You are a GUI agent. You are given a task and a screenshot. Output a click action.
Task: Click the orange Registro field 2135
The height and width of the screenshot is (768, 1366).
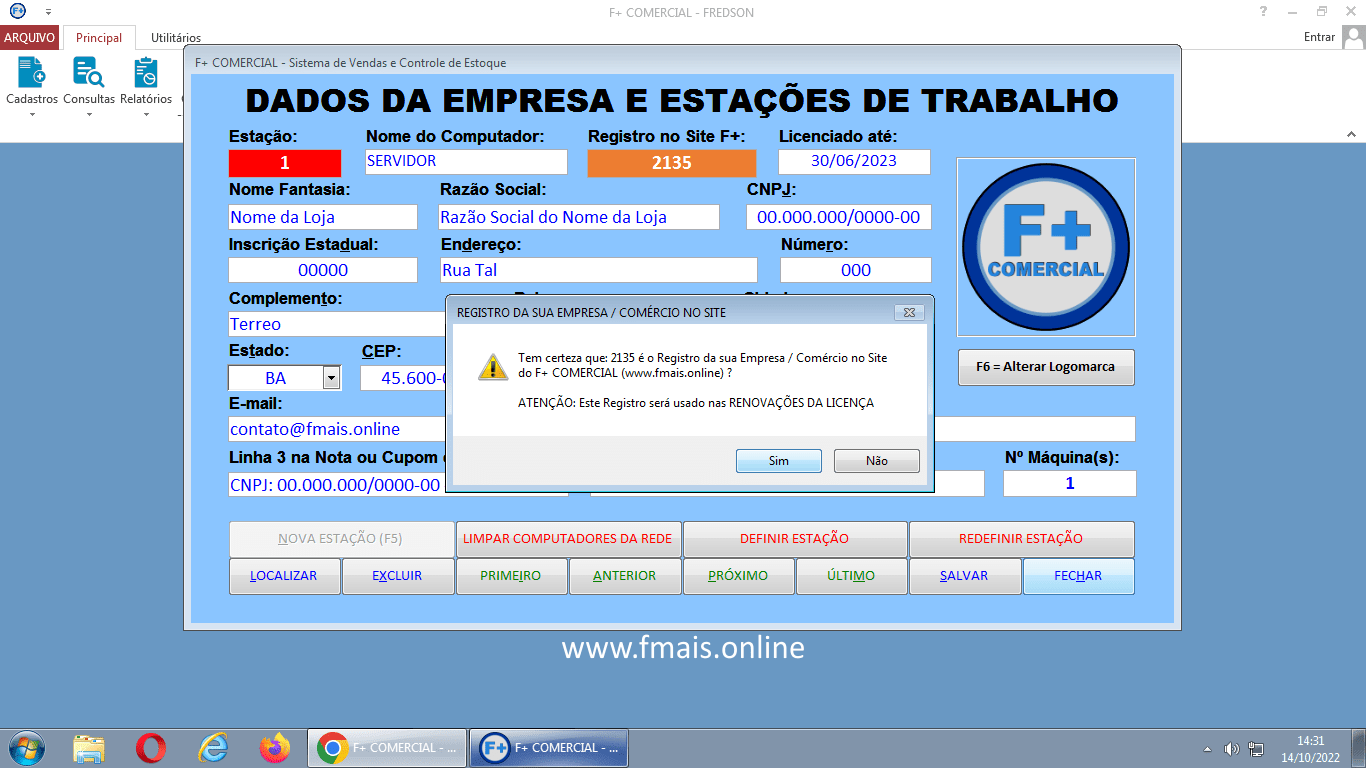coord(672,163)
